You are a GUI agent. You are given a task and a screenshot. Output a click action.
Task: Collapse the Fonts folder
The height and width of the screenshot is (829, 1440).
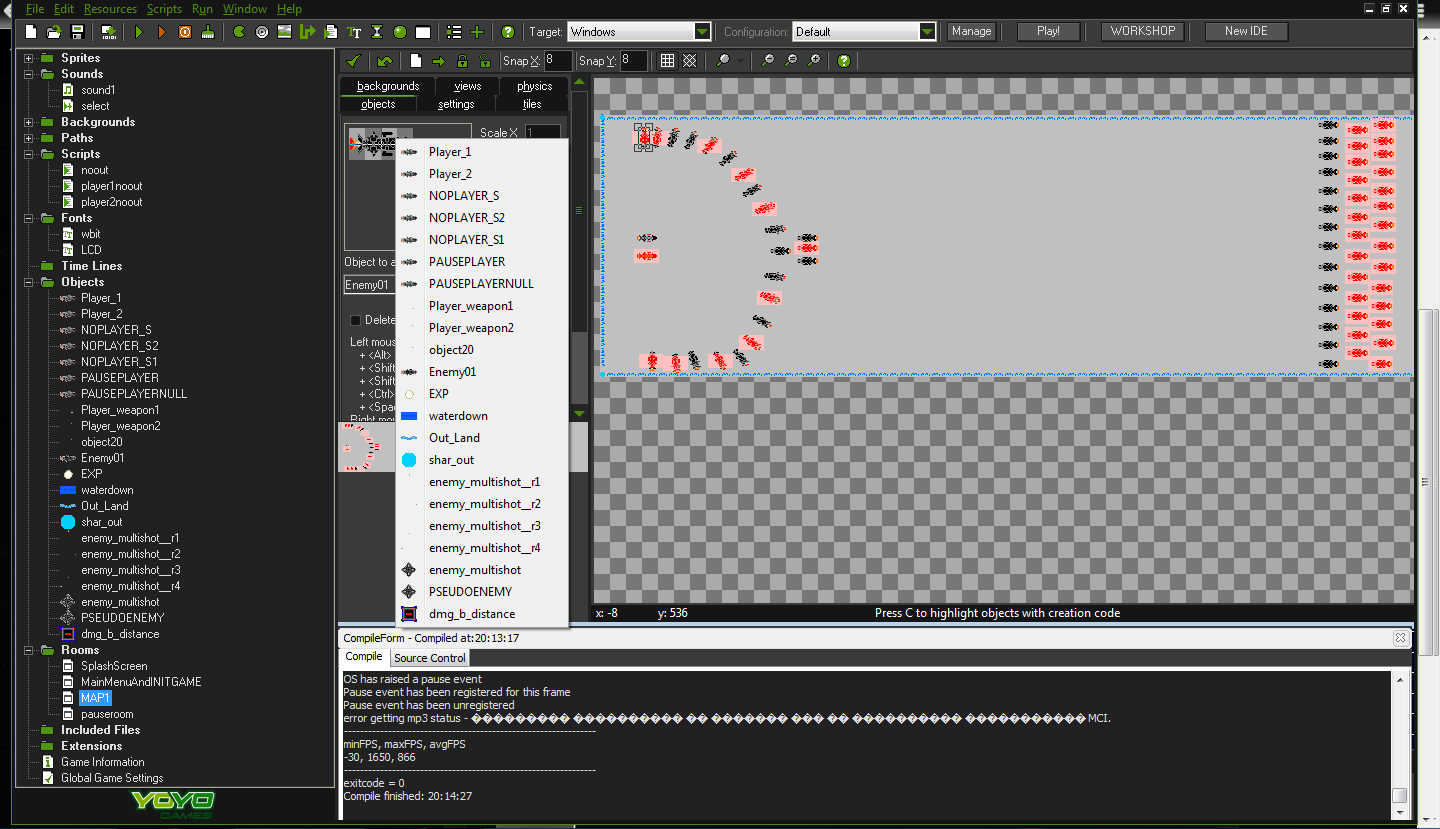click(28, 218)
